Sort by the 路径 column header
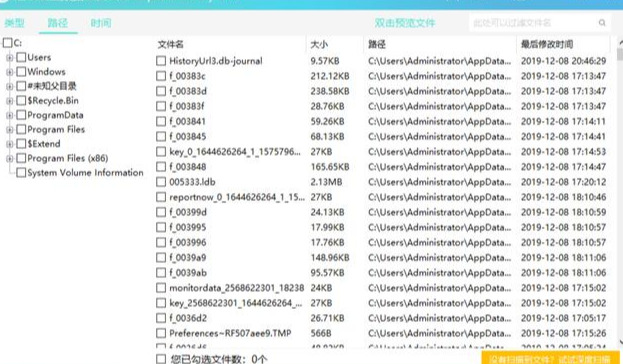This screenshot has width=623, height=364. 377,44
